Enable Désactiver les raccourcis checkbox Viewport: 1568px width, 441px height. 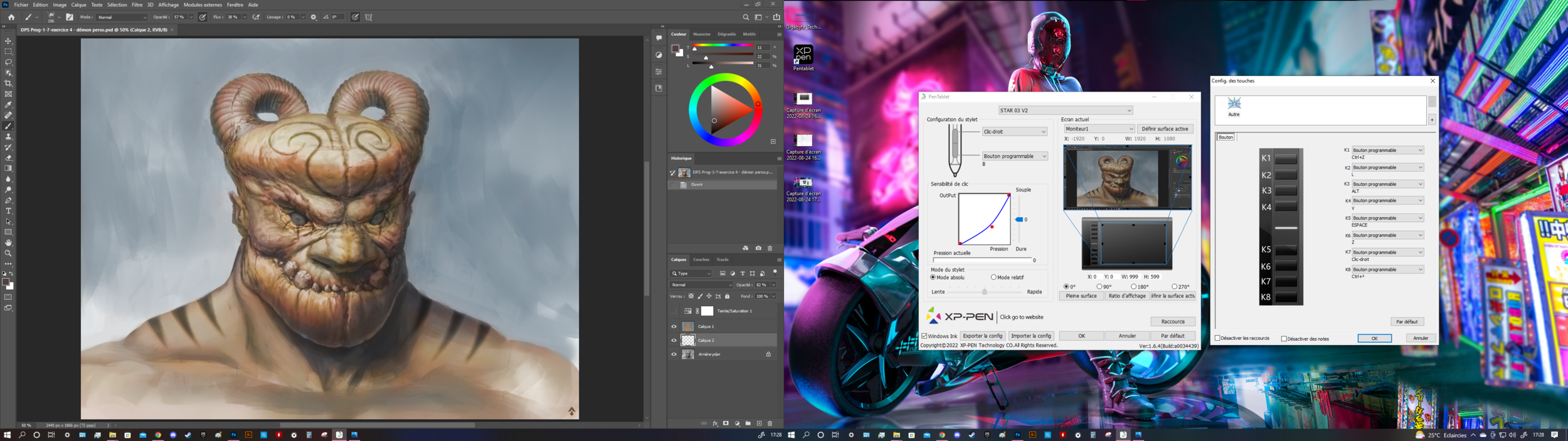[1217, 338]
